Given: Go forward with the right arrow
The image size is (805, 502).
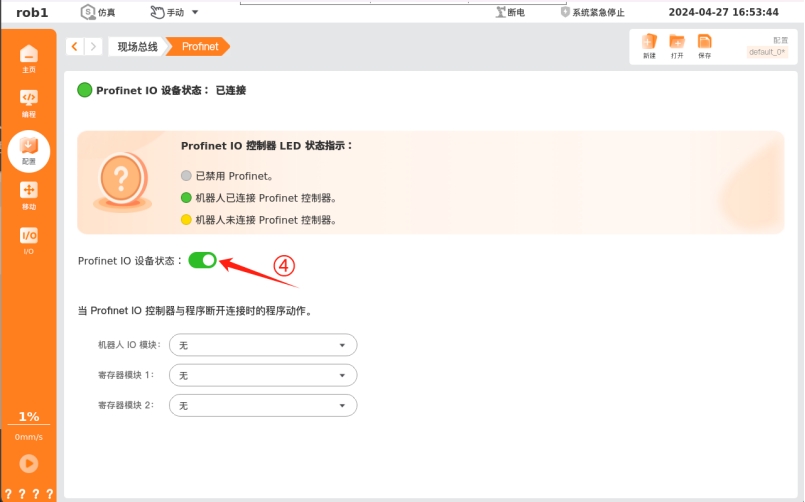Looking at the screenshot, I should pyautogui.click(x=93, y=47).
